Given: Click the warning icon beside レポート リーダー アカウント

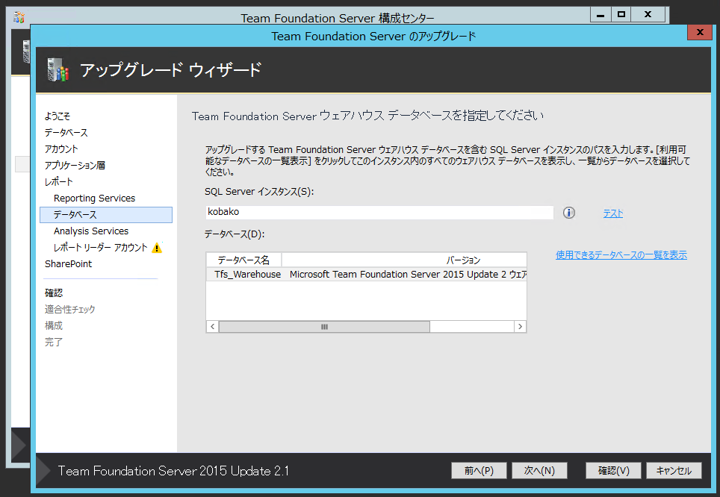Looking at the screenshot, I should click(157, 248).
